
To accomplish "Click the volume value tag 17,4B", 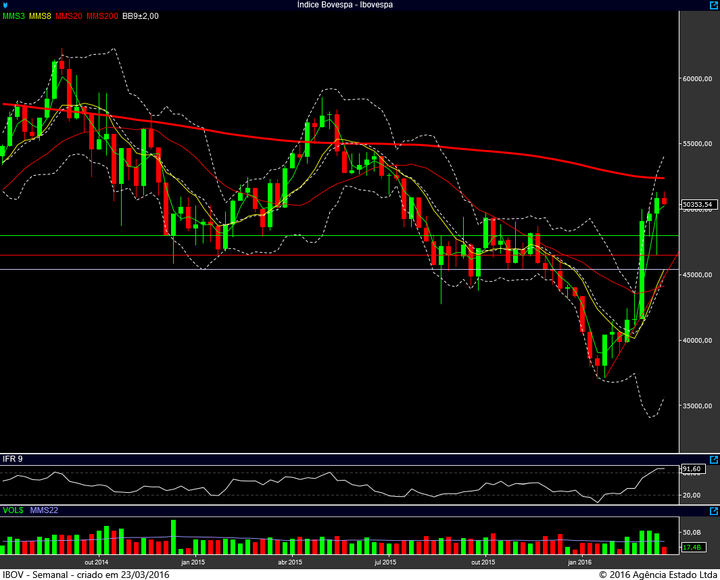I will point(693,548).
